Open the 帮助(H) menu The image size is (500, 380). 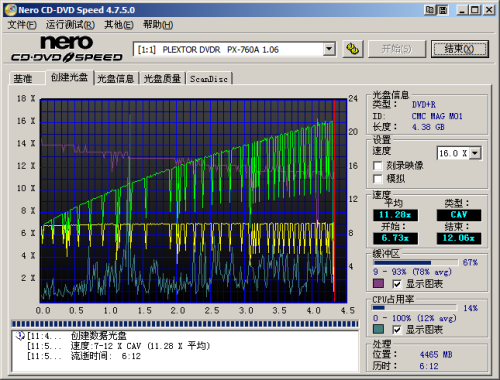click(158, 25)
